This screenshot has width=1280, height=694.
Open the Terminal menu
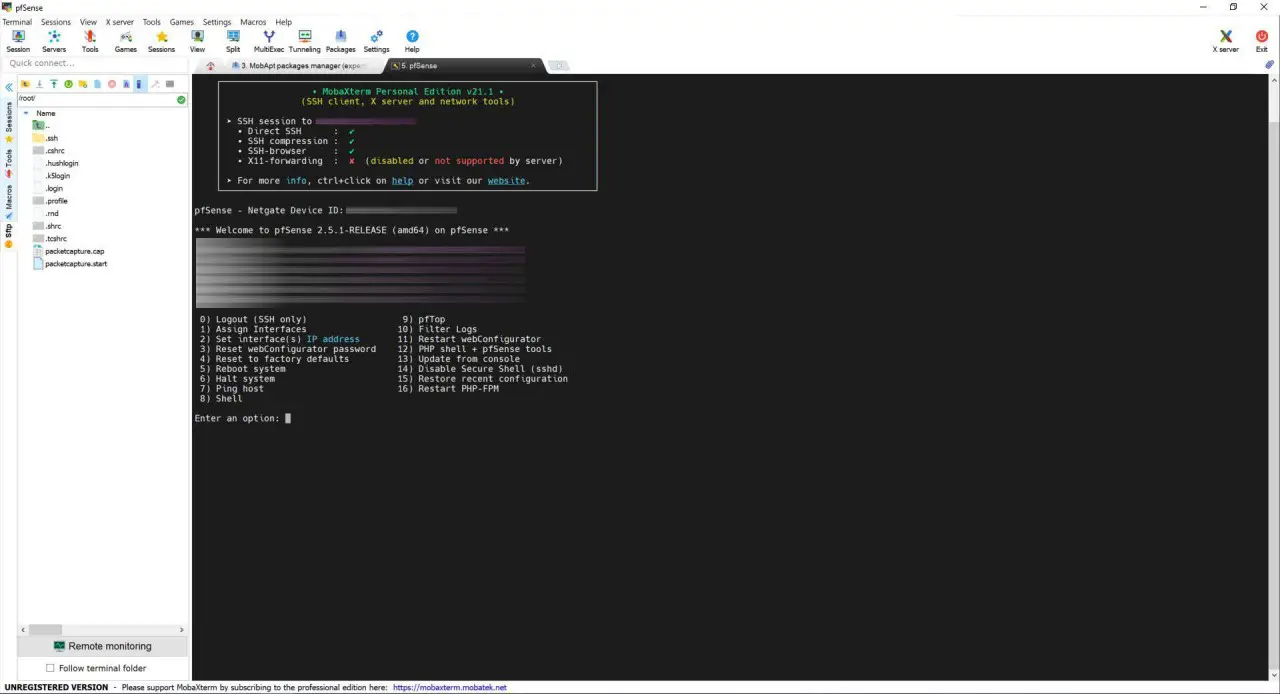[16, 21]
